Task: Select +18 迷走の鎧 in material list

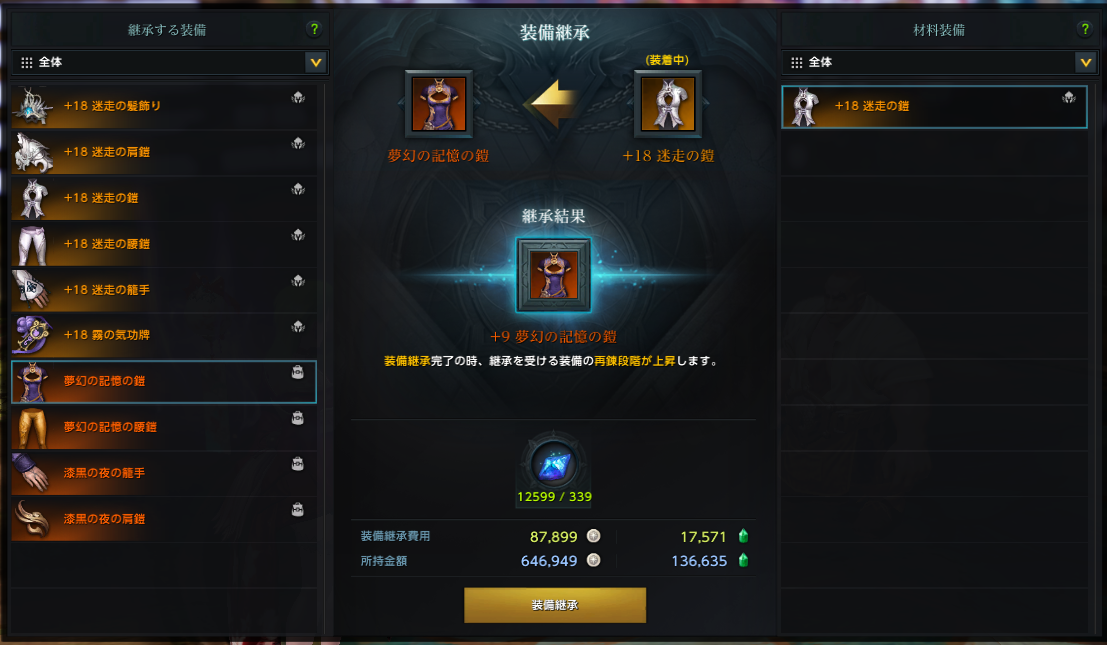Action: 934,107
